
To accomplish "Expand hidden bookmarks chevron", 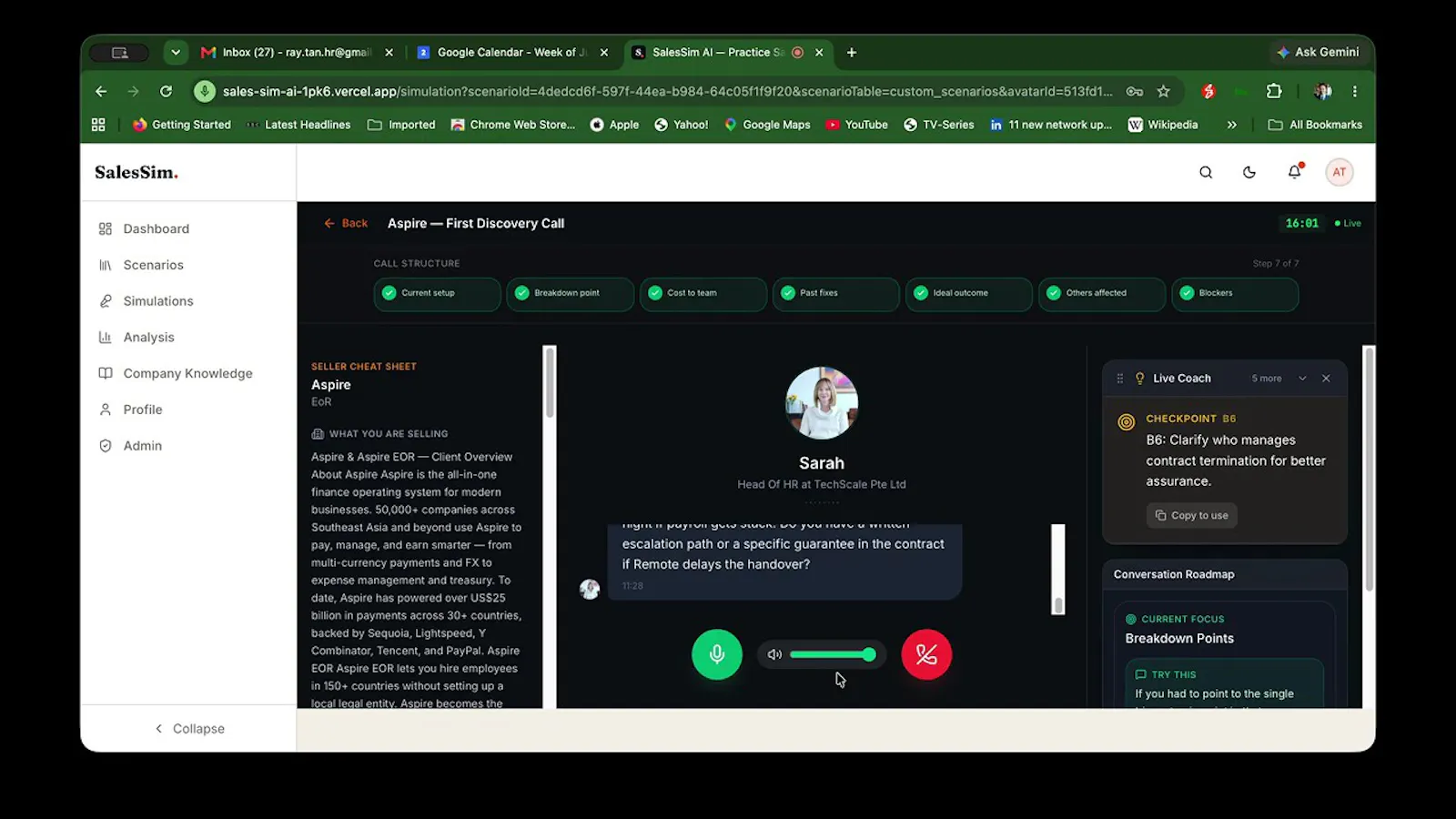I will click(x=1231, y=125).
